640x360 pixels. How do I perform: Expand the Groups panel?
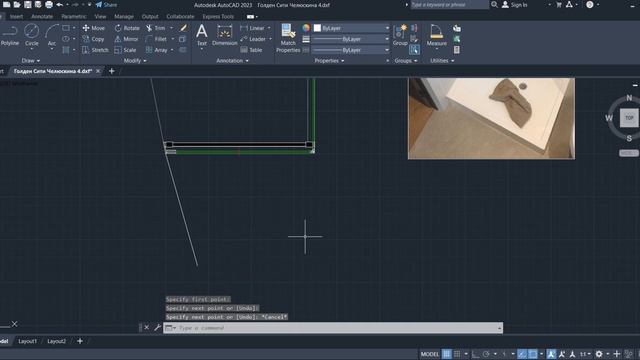(x=406, y=60)
